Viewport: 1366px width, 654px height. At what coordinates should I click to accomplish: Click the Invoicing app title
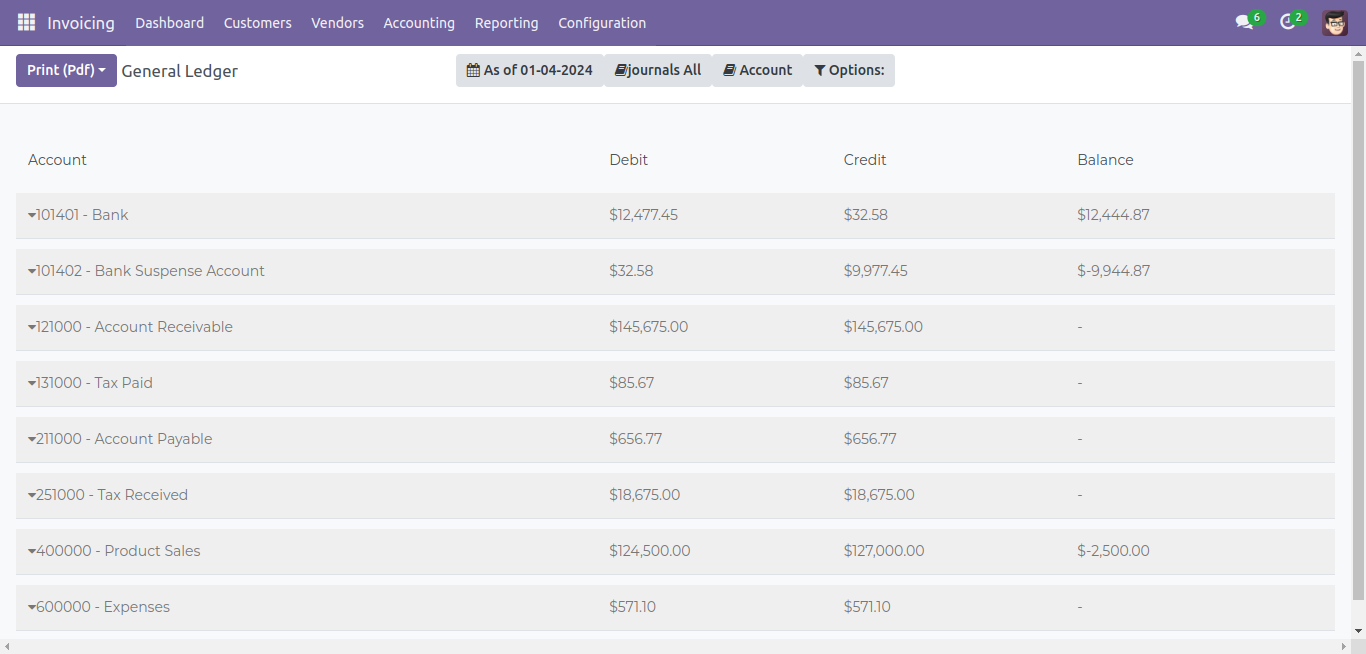pyautogui.click(x=81, y=22)
